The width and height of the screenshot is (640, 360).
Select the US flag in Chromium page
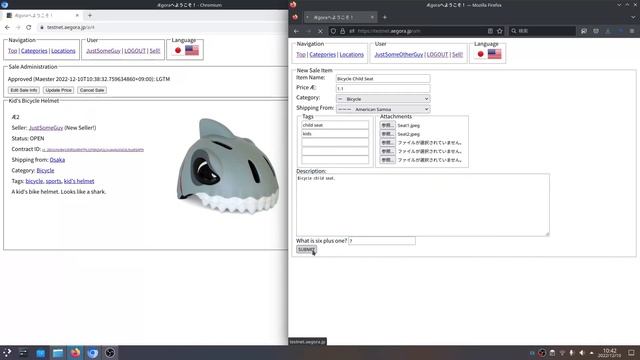tap(192, 50)
